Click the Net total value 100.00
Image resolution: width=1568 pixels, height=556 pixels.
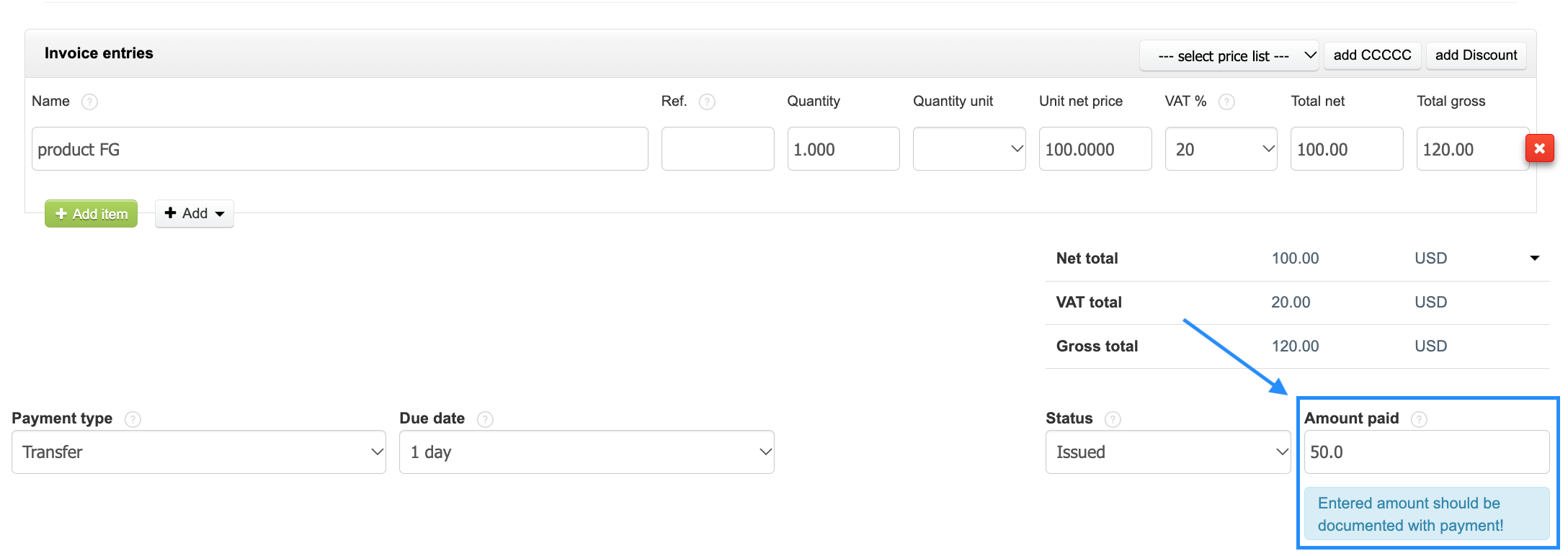tap(1295, 259)
